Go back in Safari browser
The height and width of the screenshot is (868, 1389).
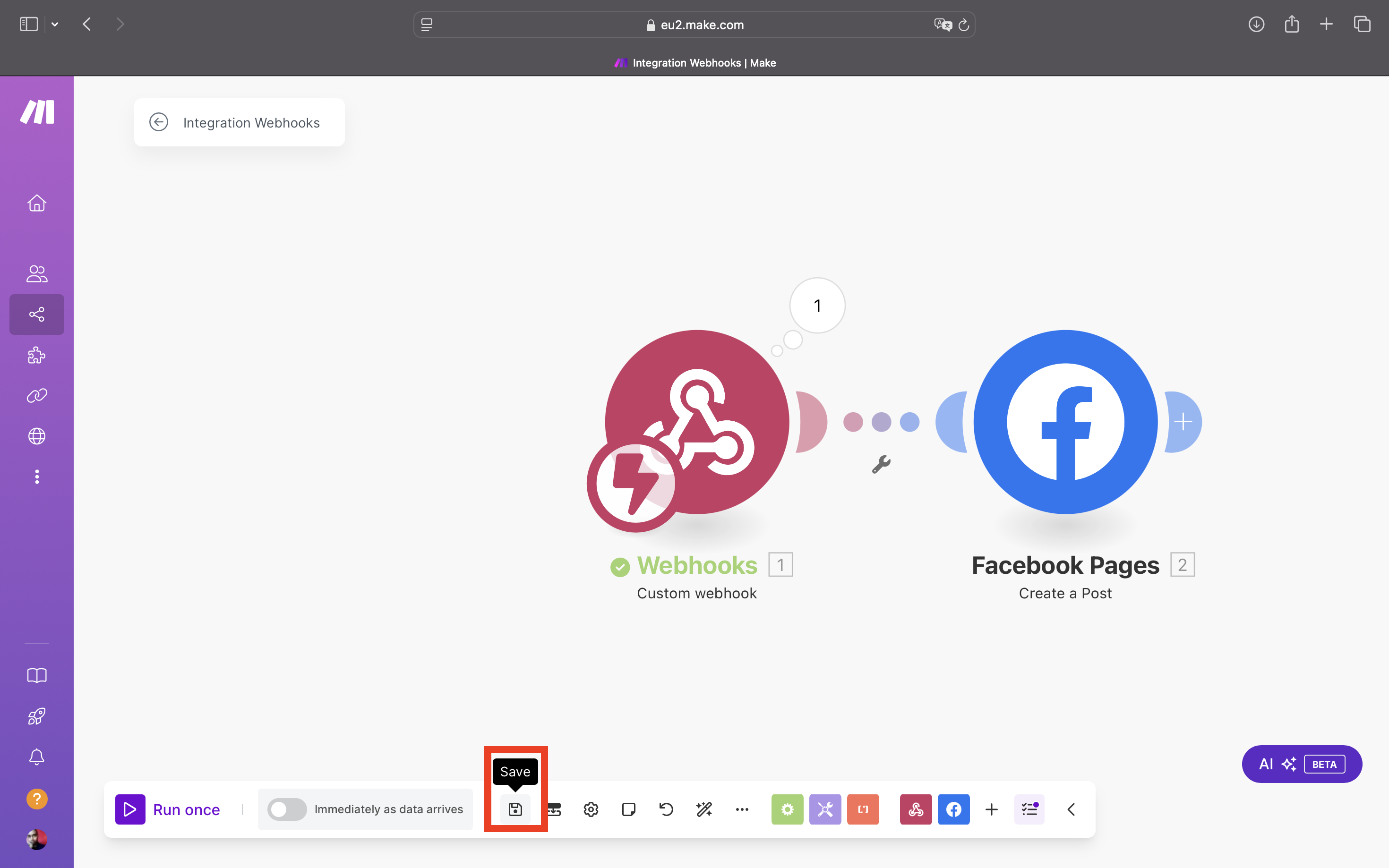[x=87, y=24]
